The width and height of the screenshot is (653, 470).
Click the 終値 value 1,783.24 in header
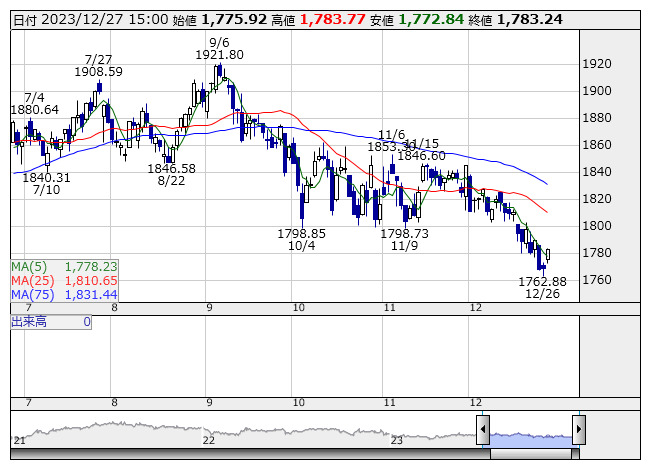click(x=530, y=20)
